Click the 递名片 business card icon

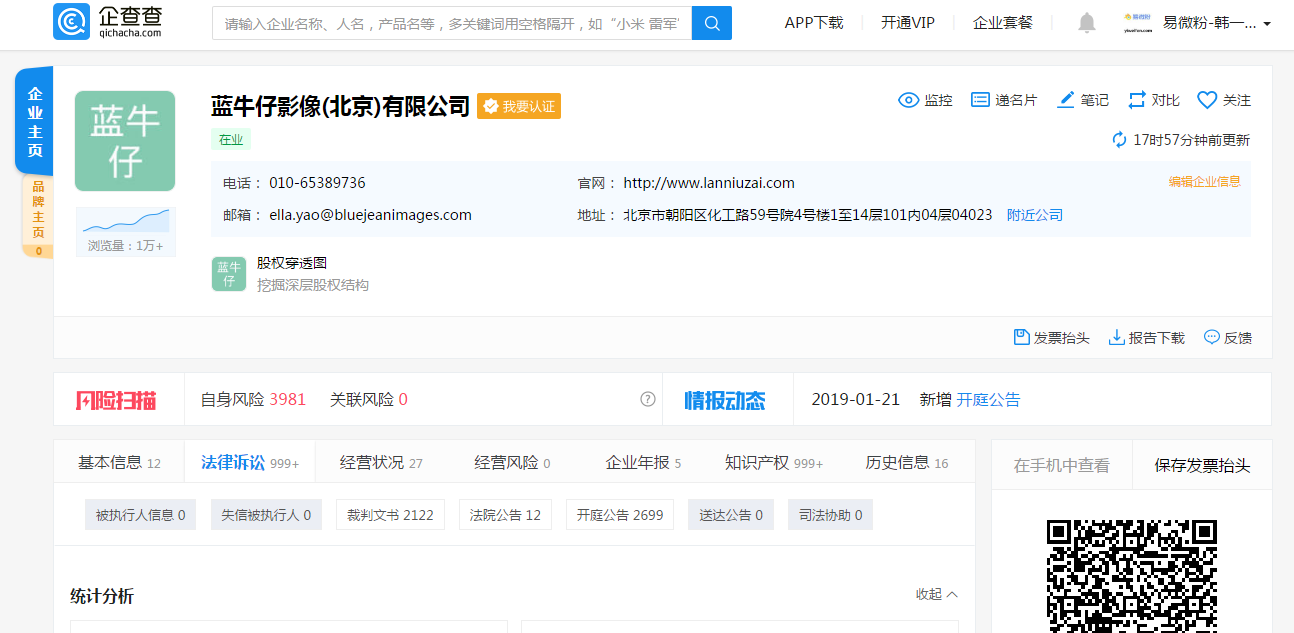click(x=982, y=100)
